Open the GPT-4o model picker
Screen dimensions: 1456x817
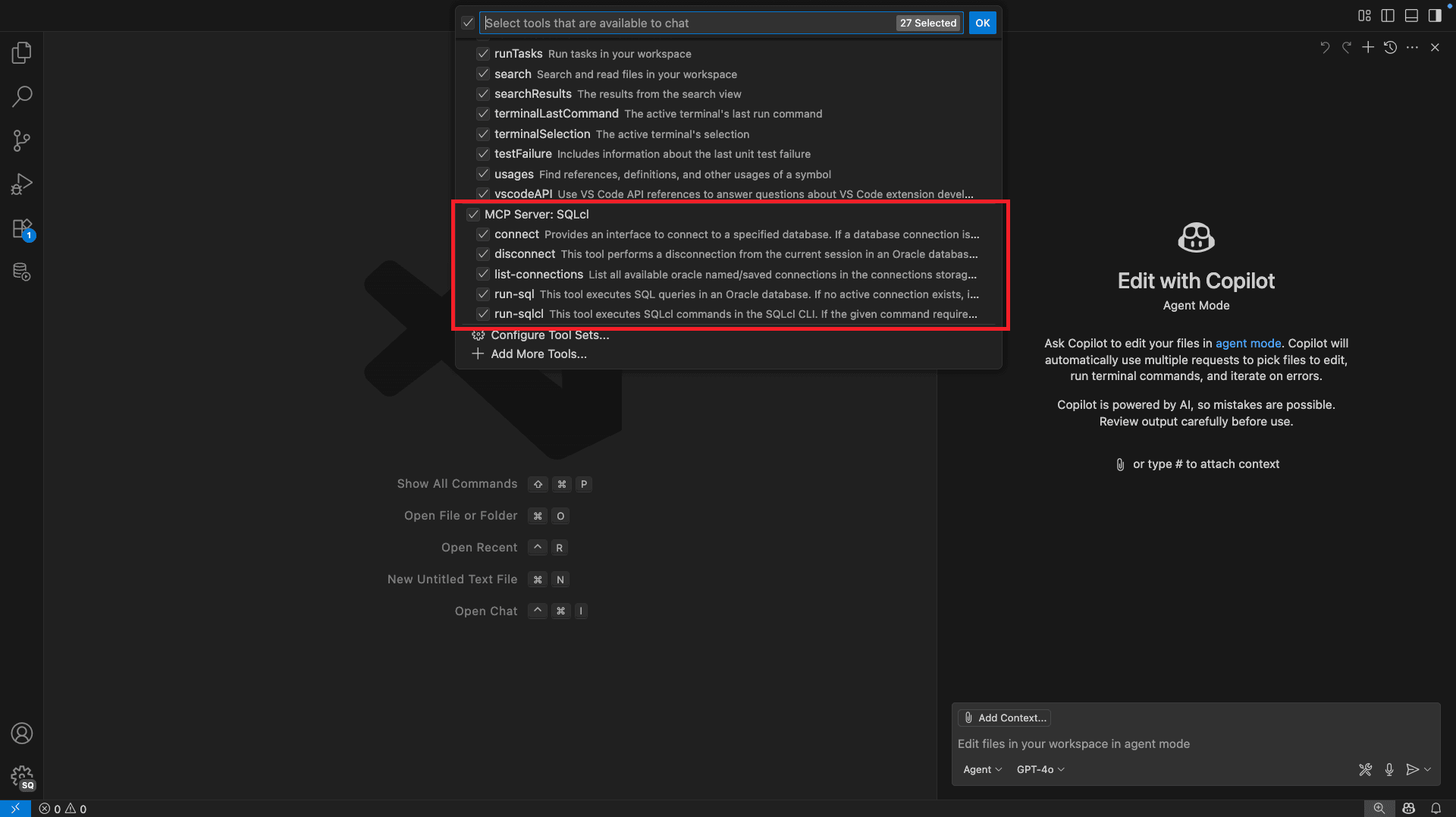tap(1039, 769)
